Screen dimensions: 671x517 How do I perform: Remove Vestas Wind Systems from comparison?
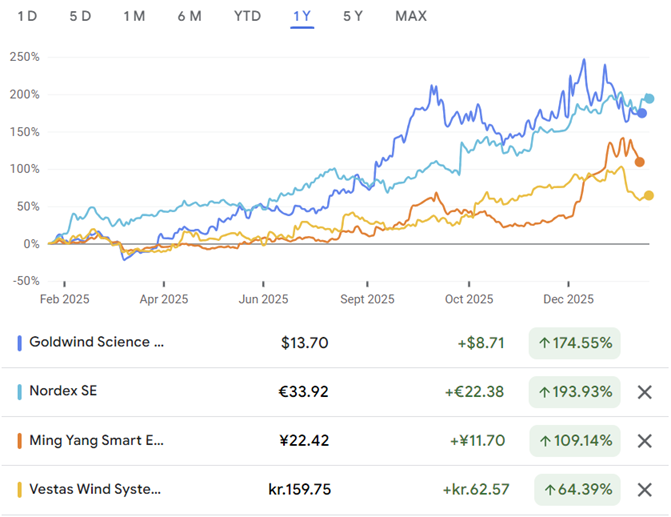644,490
